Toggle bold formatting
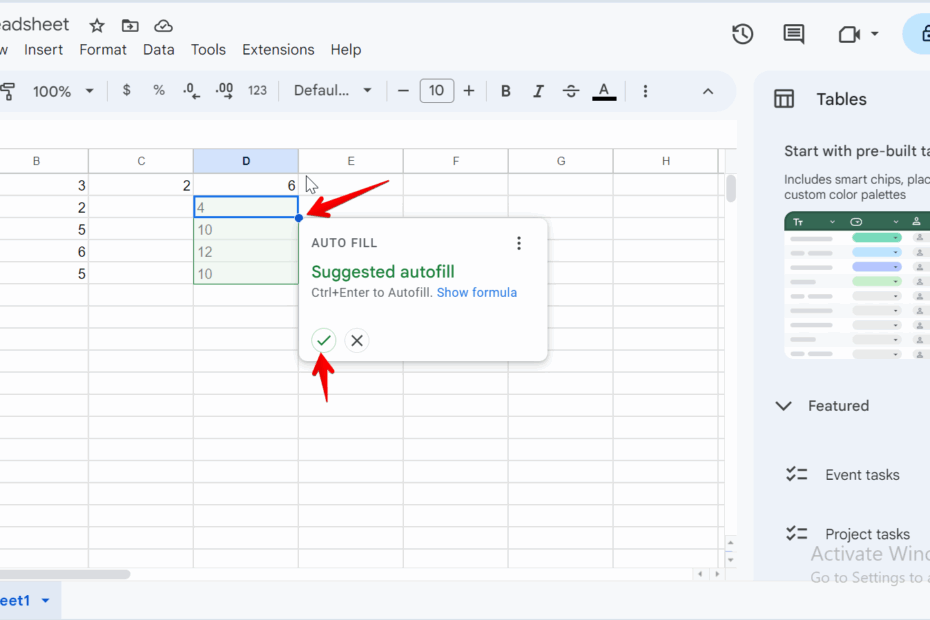930x620 pixels. (x=505, y=91)
